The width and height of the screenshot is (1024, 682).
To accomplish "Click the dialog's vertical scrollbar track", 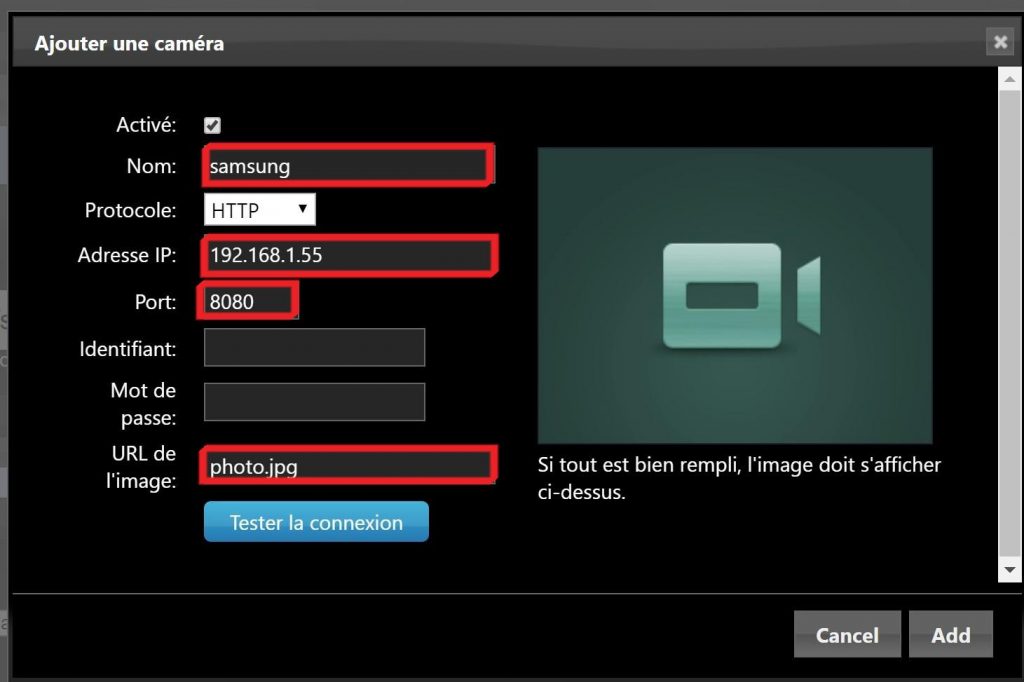I will [x=1010, y=320].
